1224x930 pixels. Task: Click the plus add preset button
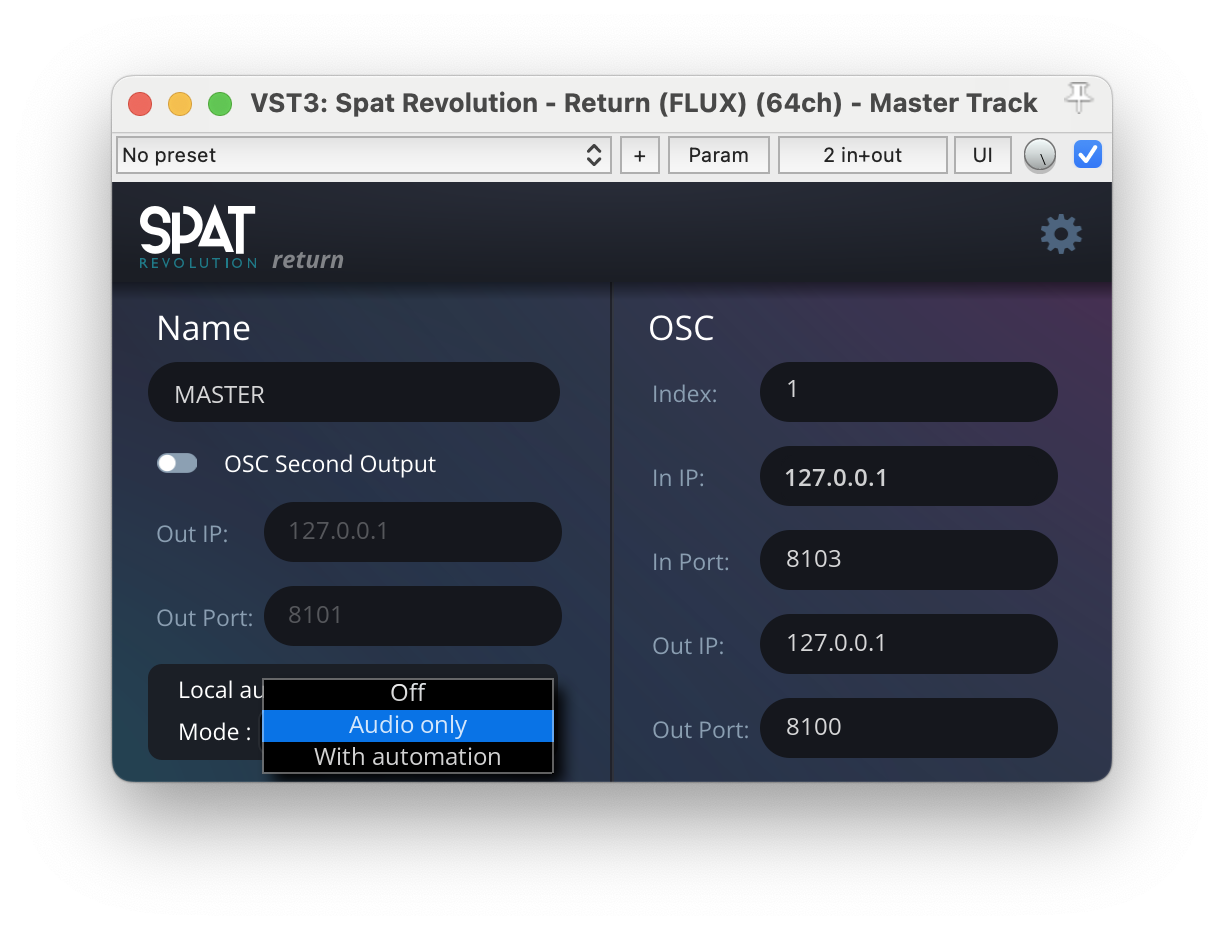[640, 155]
